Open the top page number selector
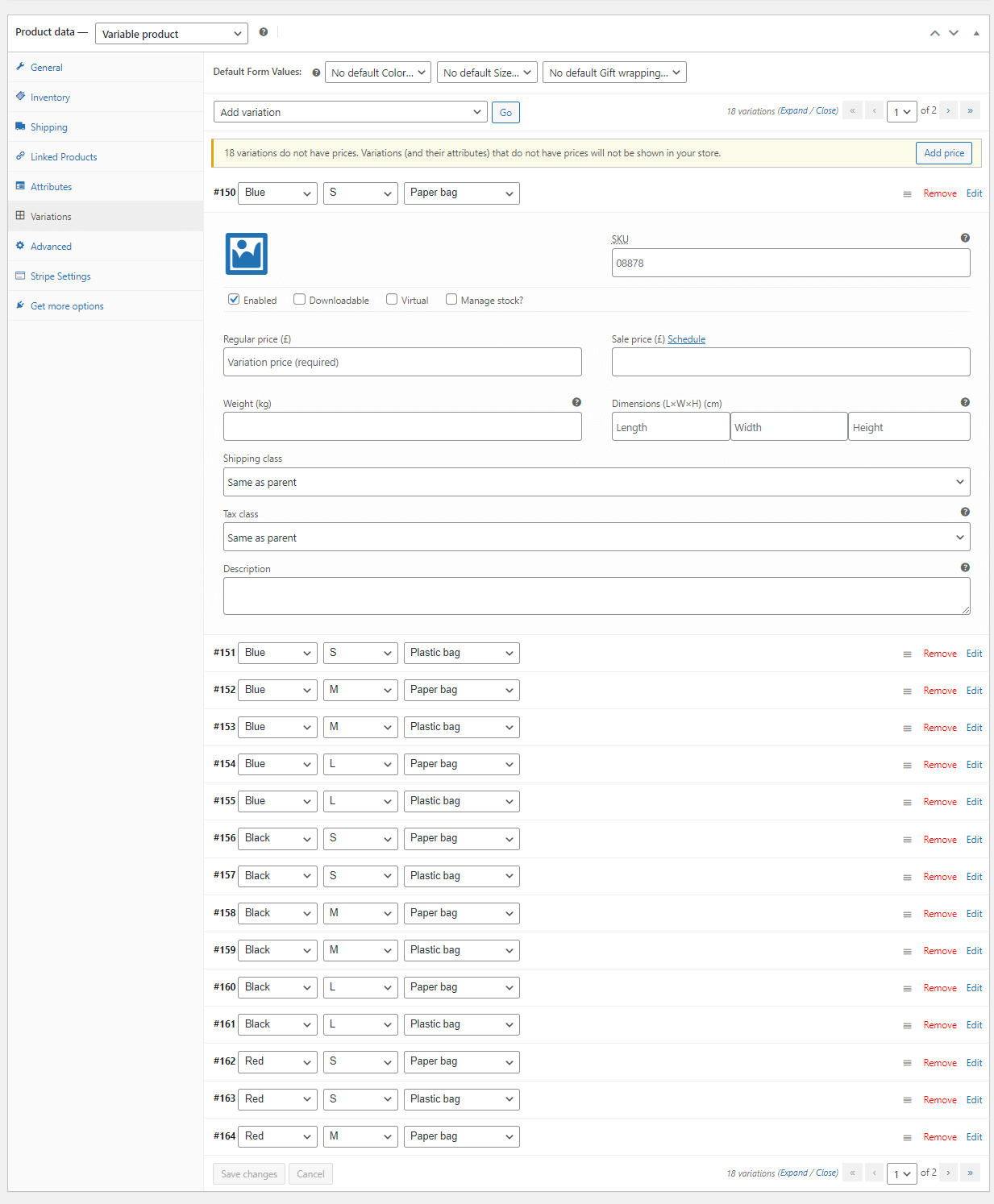Image resolution: width=994 pixels, height=1204 pixels. (x=901, y=111)
